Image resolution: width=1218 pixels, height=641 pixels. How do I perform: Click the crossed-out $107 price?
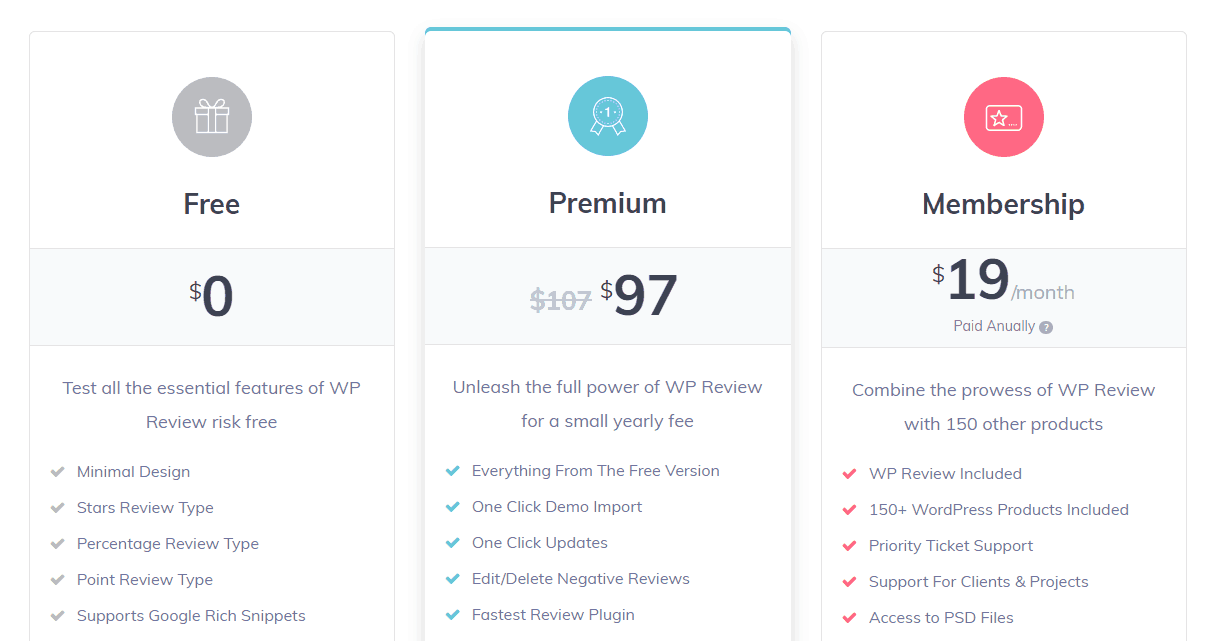click(561, 300)
